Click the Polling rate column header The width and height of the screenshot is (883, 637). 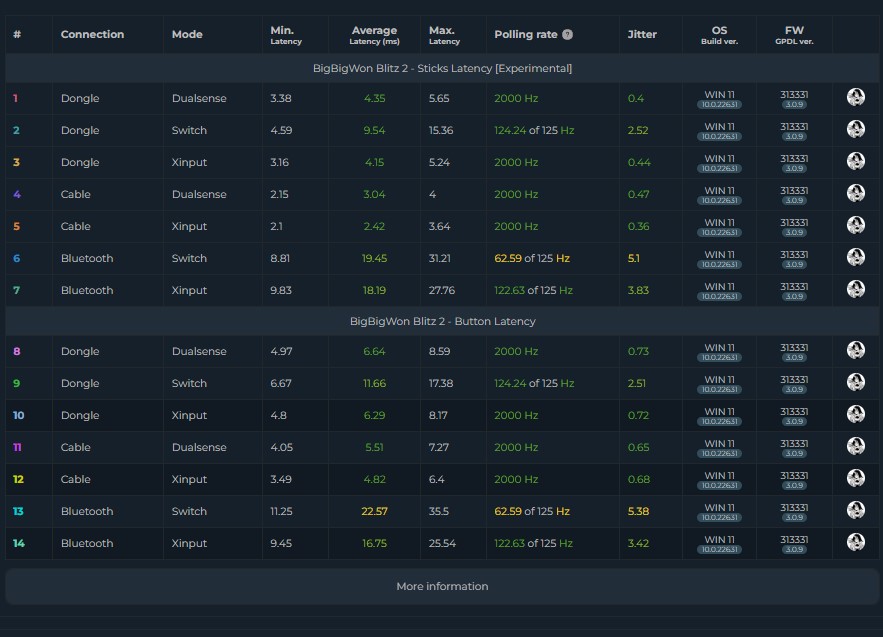pyautogui.click(x=526, y=34)
